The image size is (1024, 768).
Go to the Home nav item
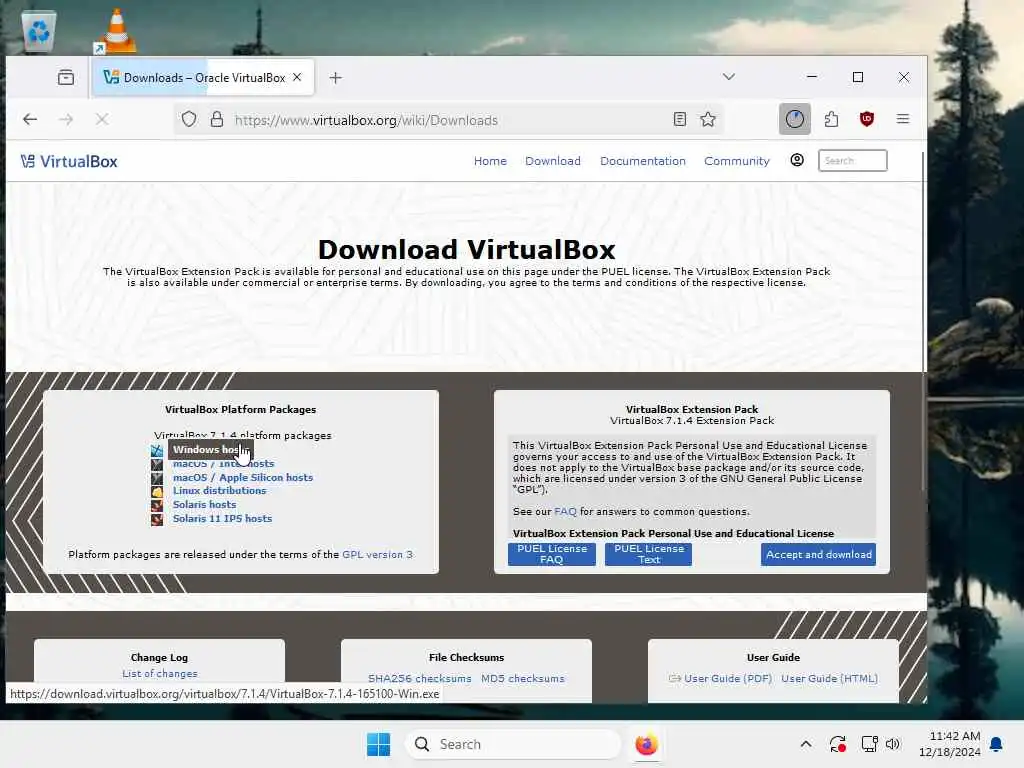[490, 161]
